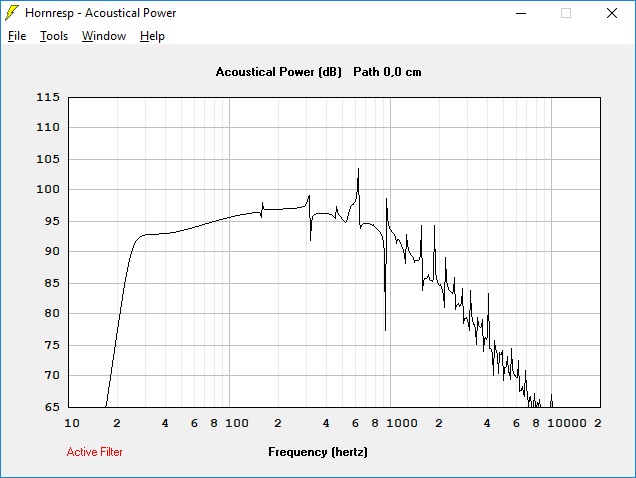Open the File menu
636x478 pixels.
17,36
